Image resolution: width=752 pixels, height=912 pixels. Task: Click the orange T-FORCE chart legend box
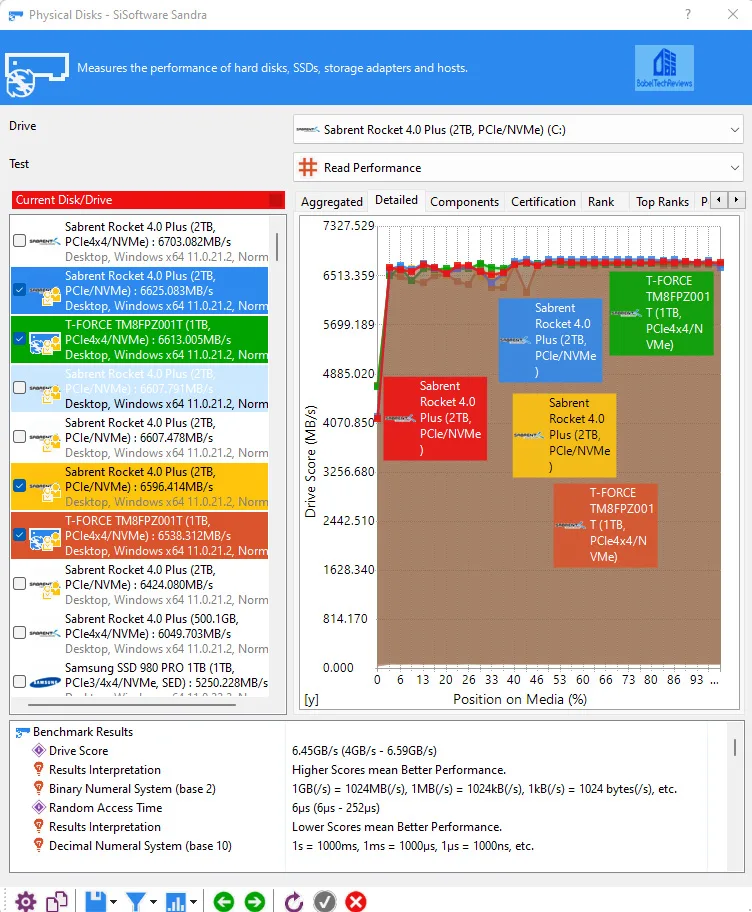pyautogui.click(x=605, y=525)
